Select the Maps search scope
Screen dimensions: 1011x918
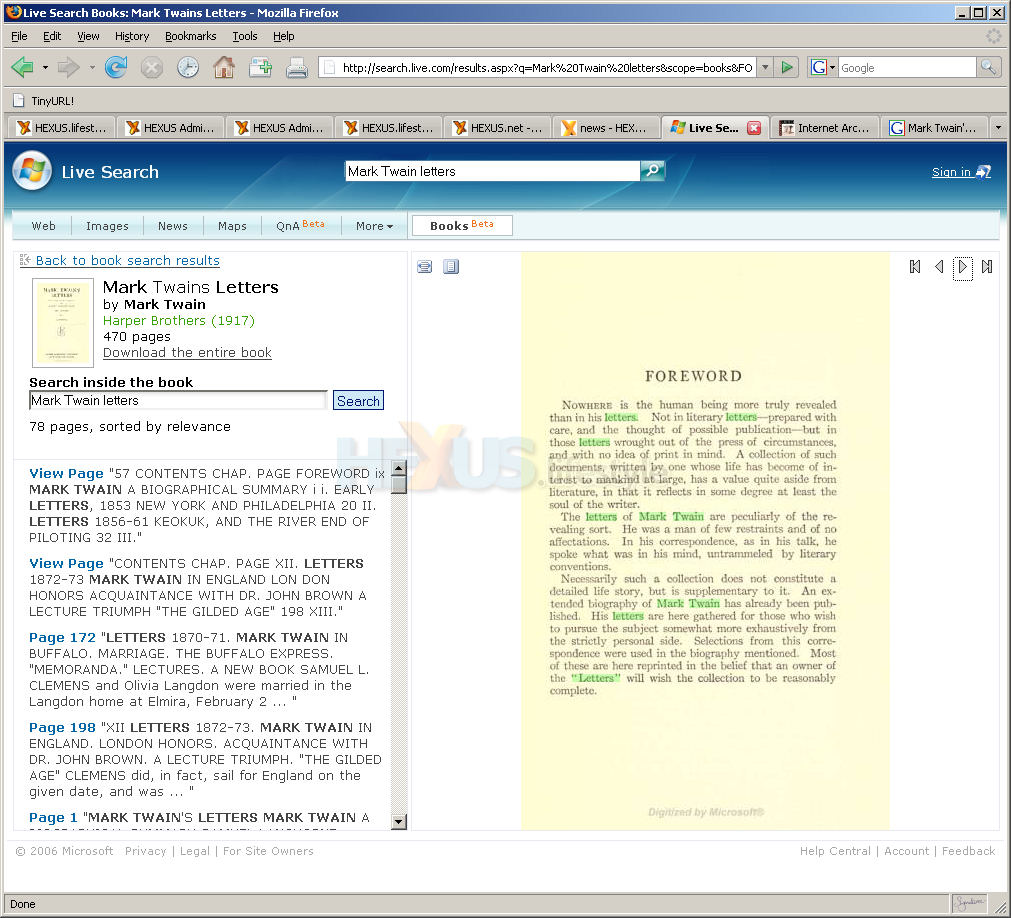pos(232,226)
